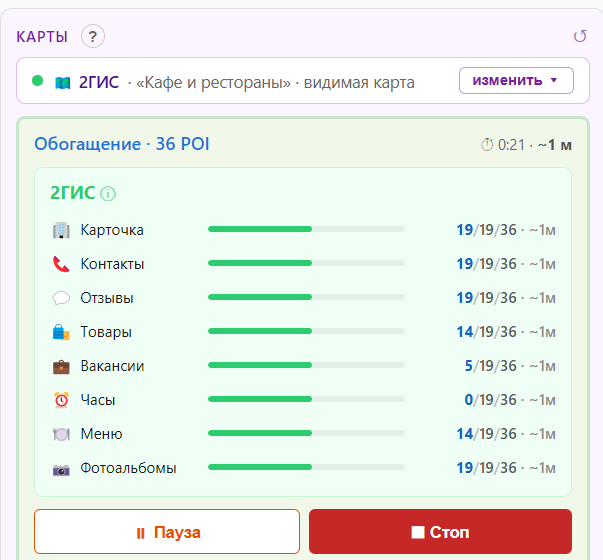
Task: Click the Меню progress bar
Action: [x=306, y=433]
